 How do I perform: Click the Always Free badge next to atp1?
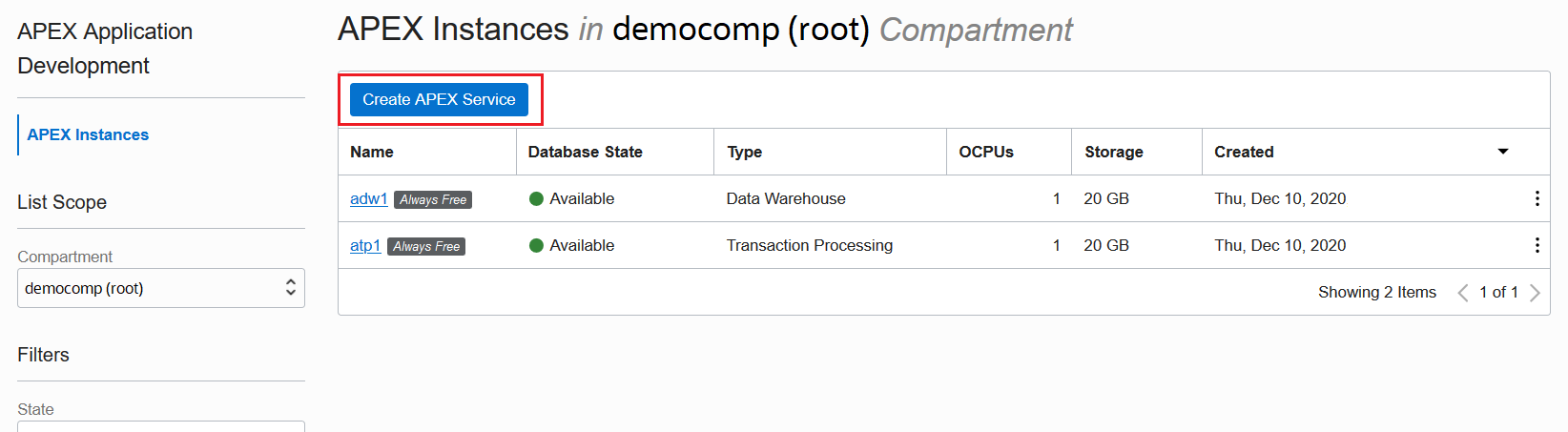(426, 246)
